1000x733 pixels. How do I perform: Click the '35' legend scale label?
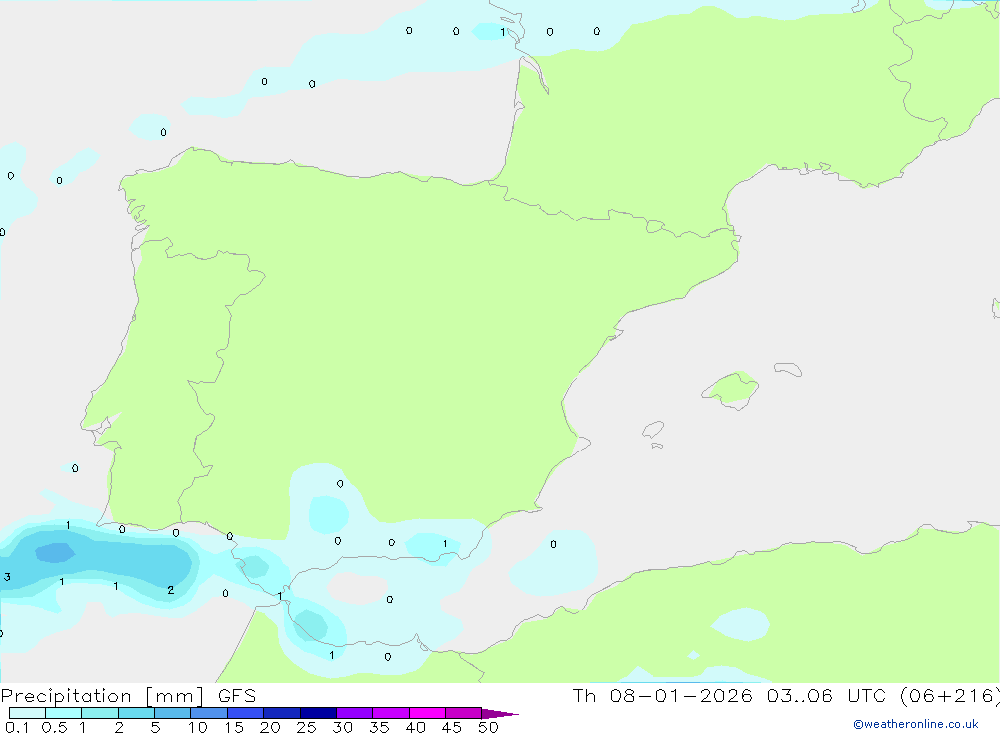[x=379, y=727]
